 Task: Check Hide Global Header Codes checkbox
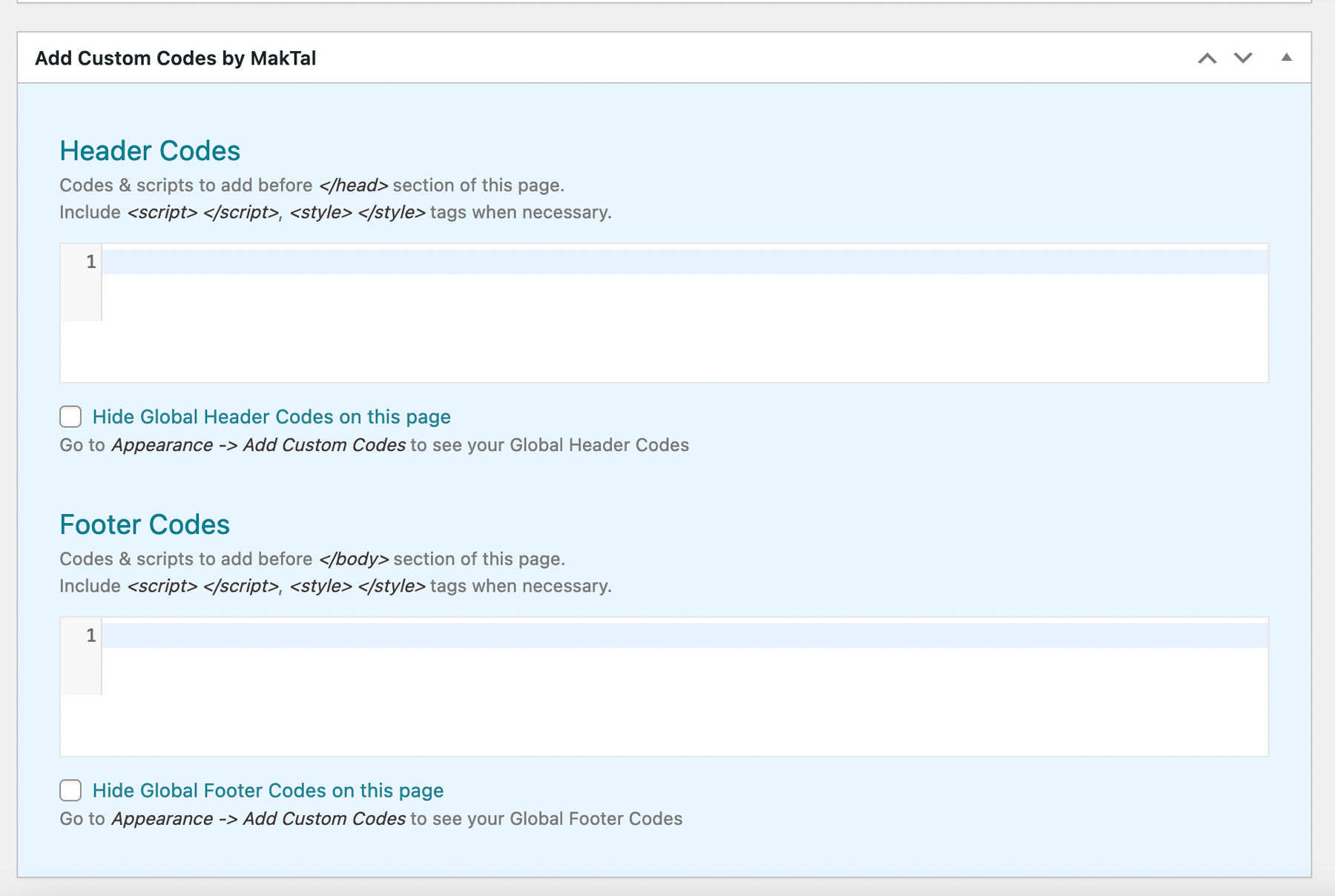[70, 417]
